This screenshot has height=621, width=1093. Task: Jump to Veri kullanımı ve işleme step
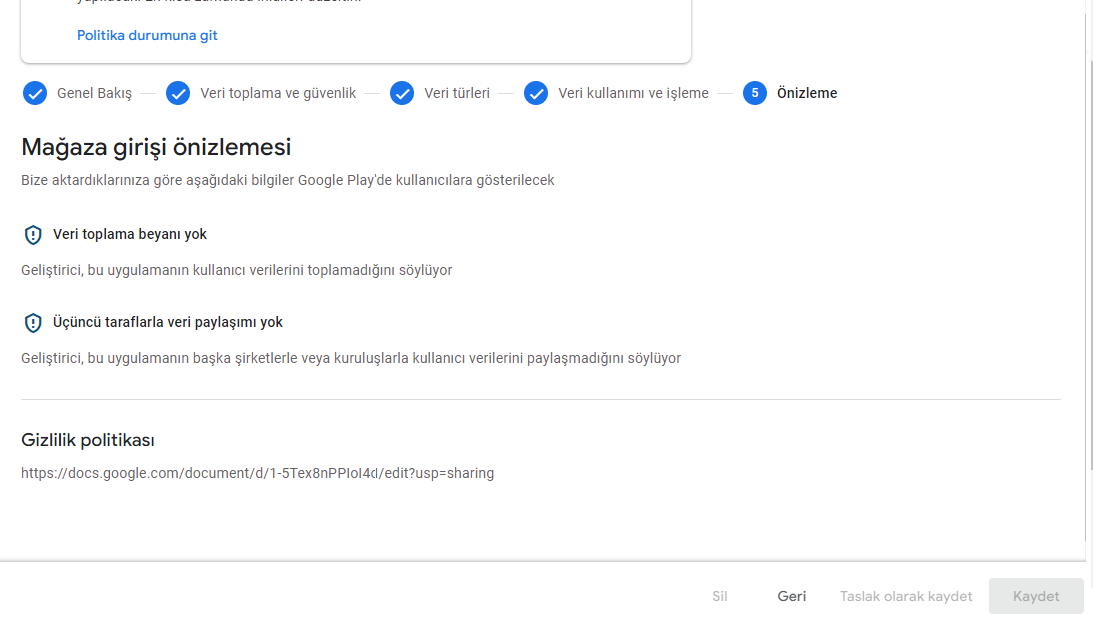point(633,93)
